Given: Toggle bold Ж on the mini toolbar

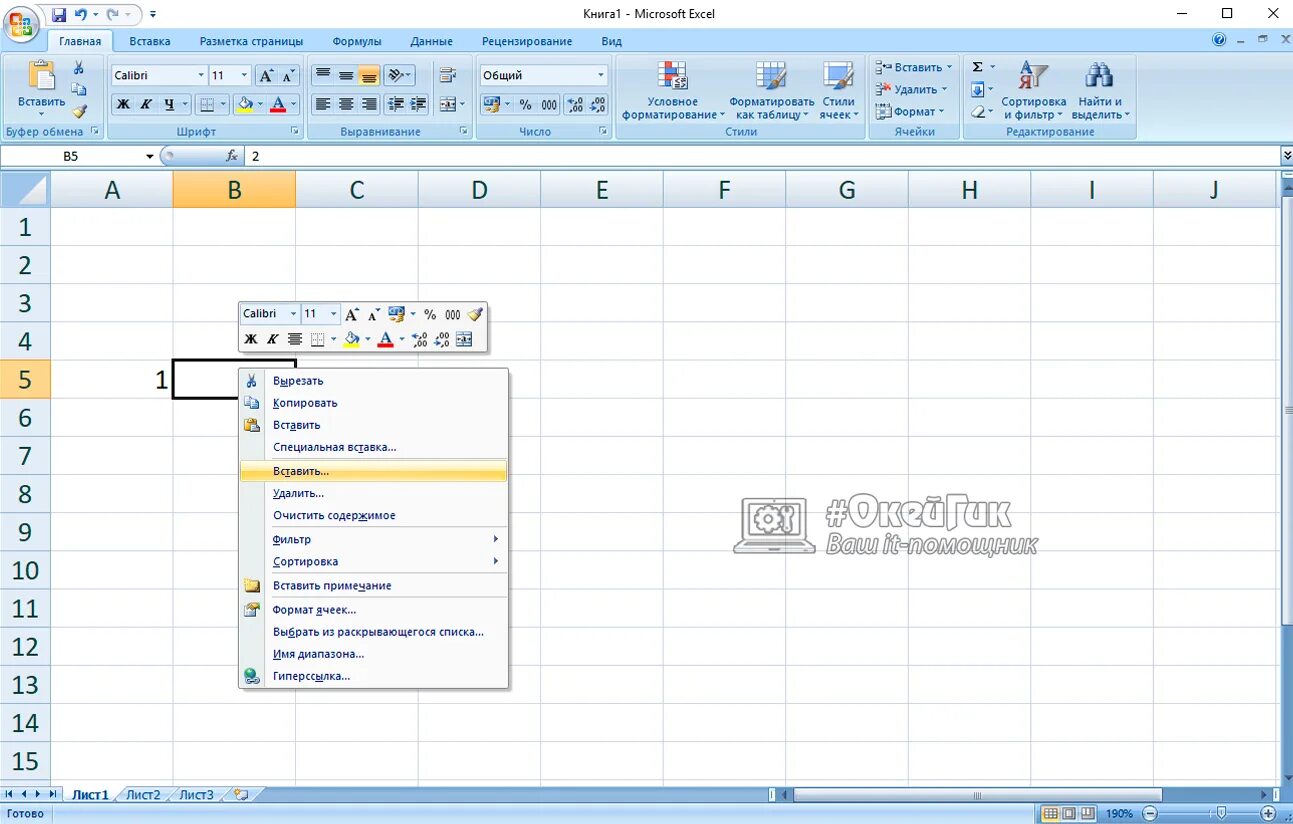Looking at the screenshot, I should [251, 340].
